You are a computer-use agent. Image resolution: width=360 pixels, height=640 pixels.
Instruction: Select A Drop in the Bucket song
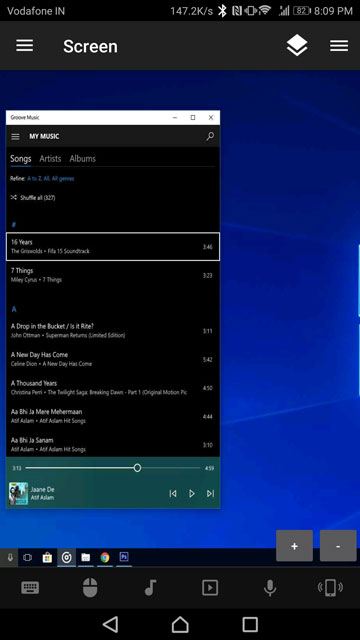[x=113, y=331]
